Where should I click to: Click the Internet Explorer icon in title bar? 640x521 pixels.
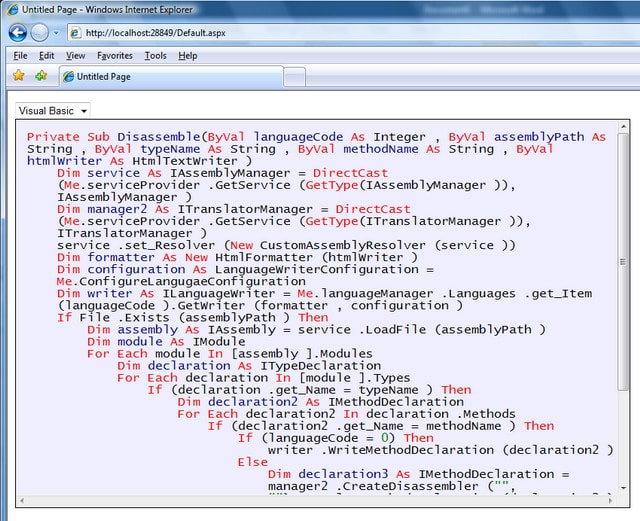coord(13,9)
